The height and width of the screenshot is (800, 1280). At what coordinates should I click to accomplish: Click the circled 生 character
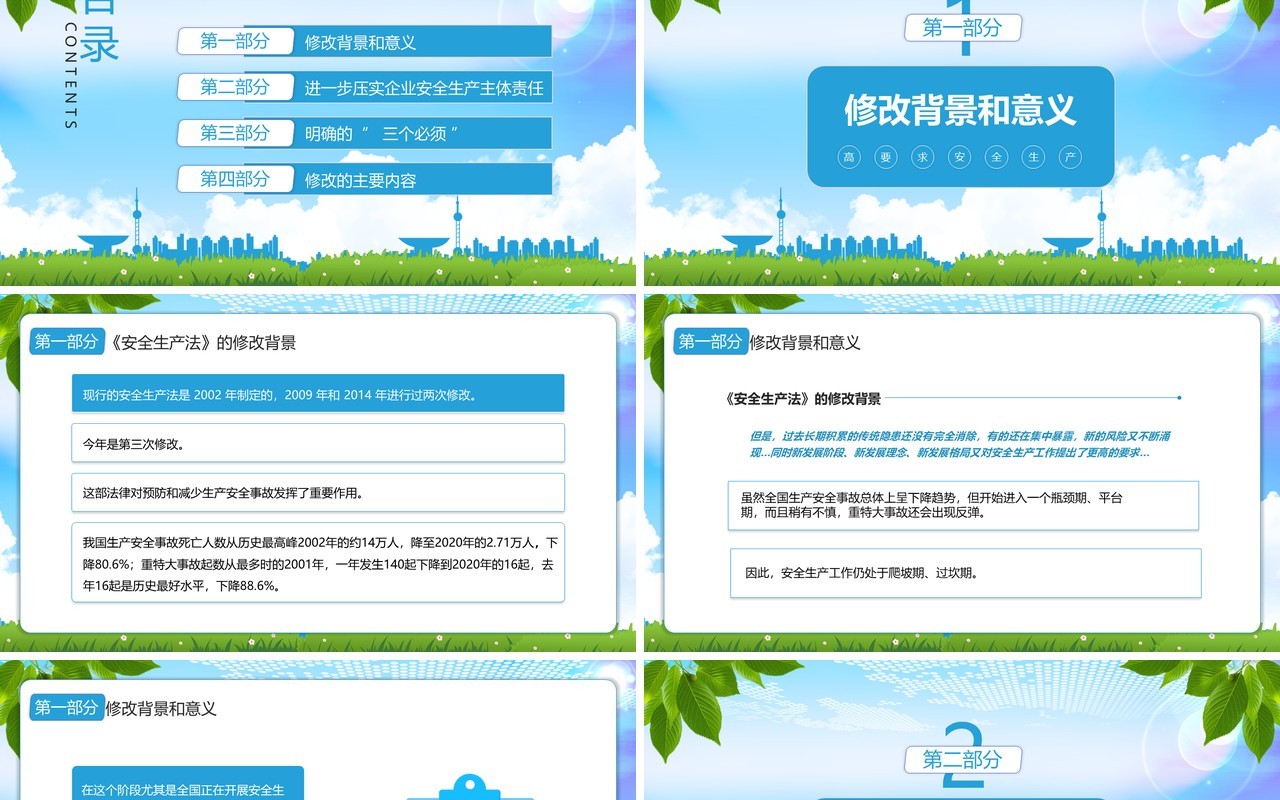(1033, 157)
